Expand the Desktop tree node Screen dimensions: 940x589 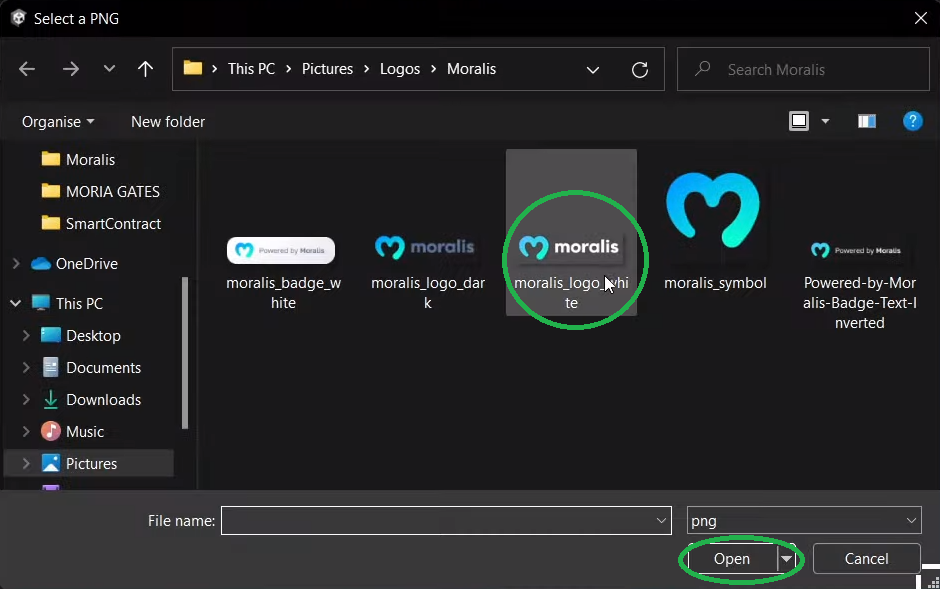click(x=26, y=336)
